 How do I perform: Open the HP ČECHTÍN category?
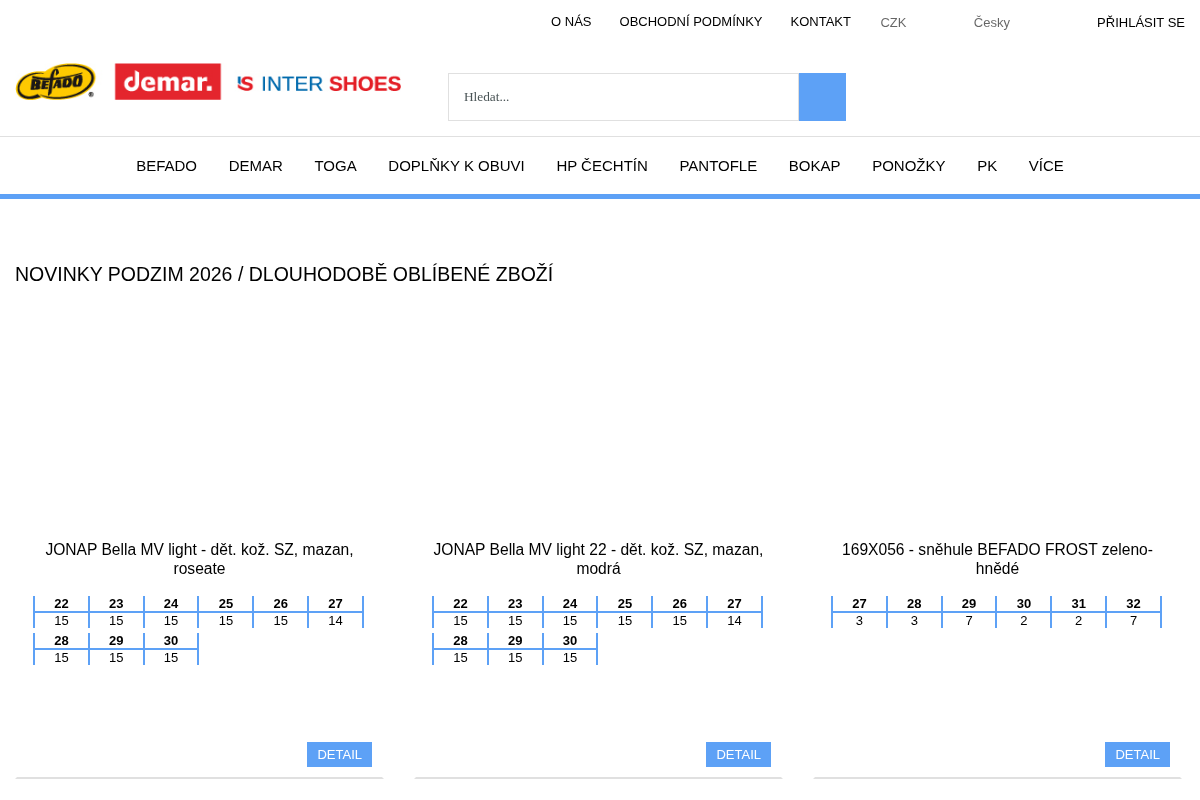click(602, 166)
